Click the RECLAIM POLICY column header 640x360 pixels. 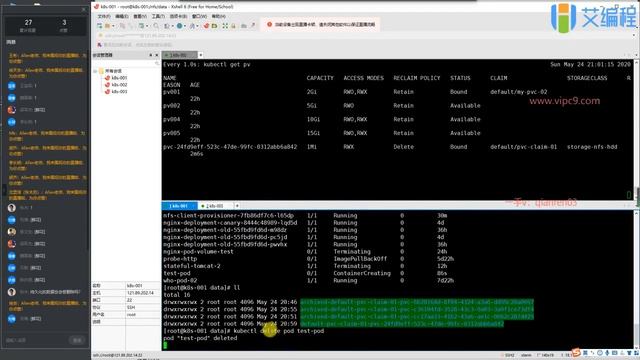coord(417,78)
